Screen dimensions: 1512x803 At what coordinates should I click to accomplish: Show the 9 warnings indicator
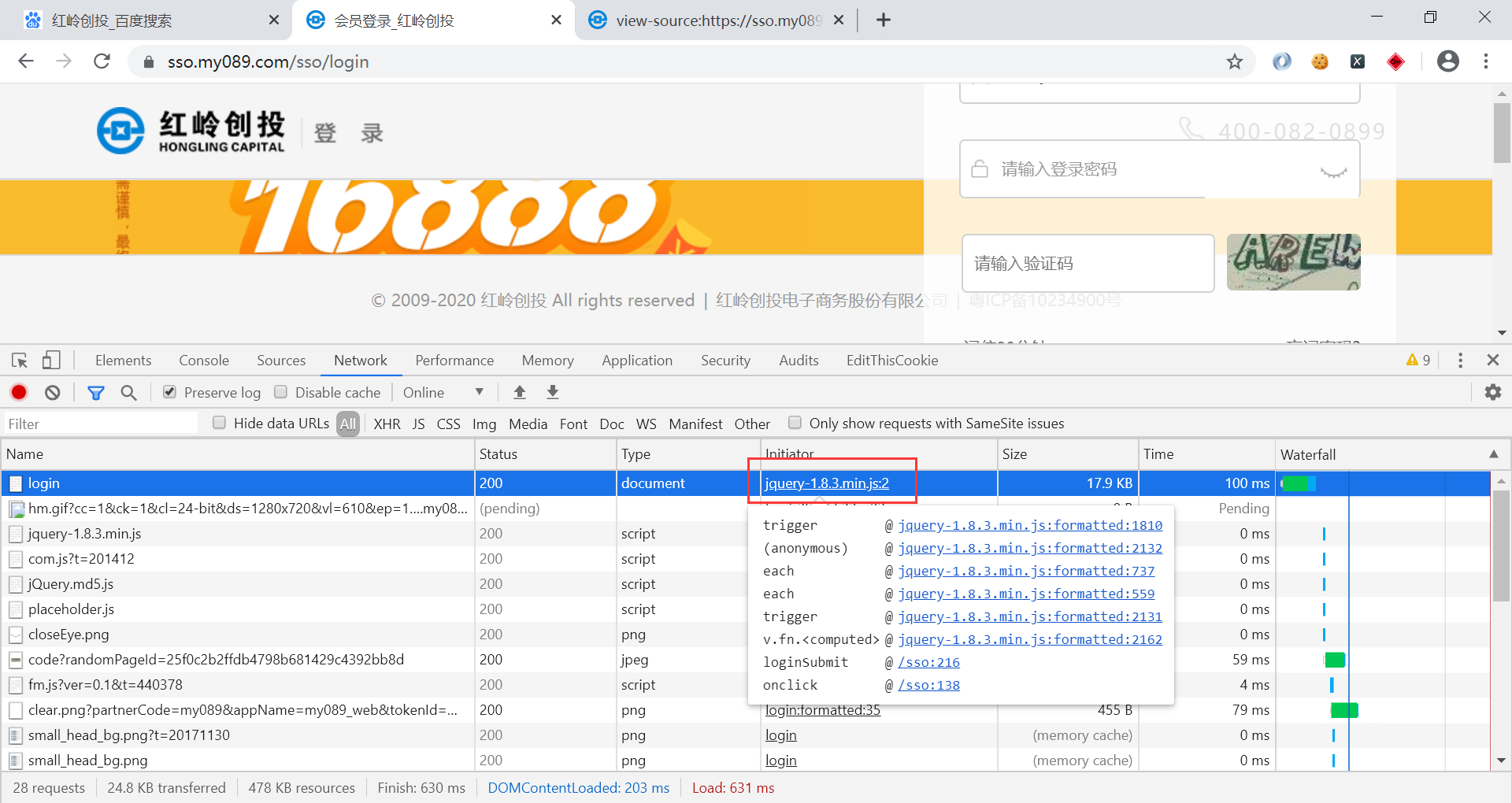pyautogui.click(x=1418, y=361)
